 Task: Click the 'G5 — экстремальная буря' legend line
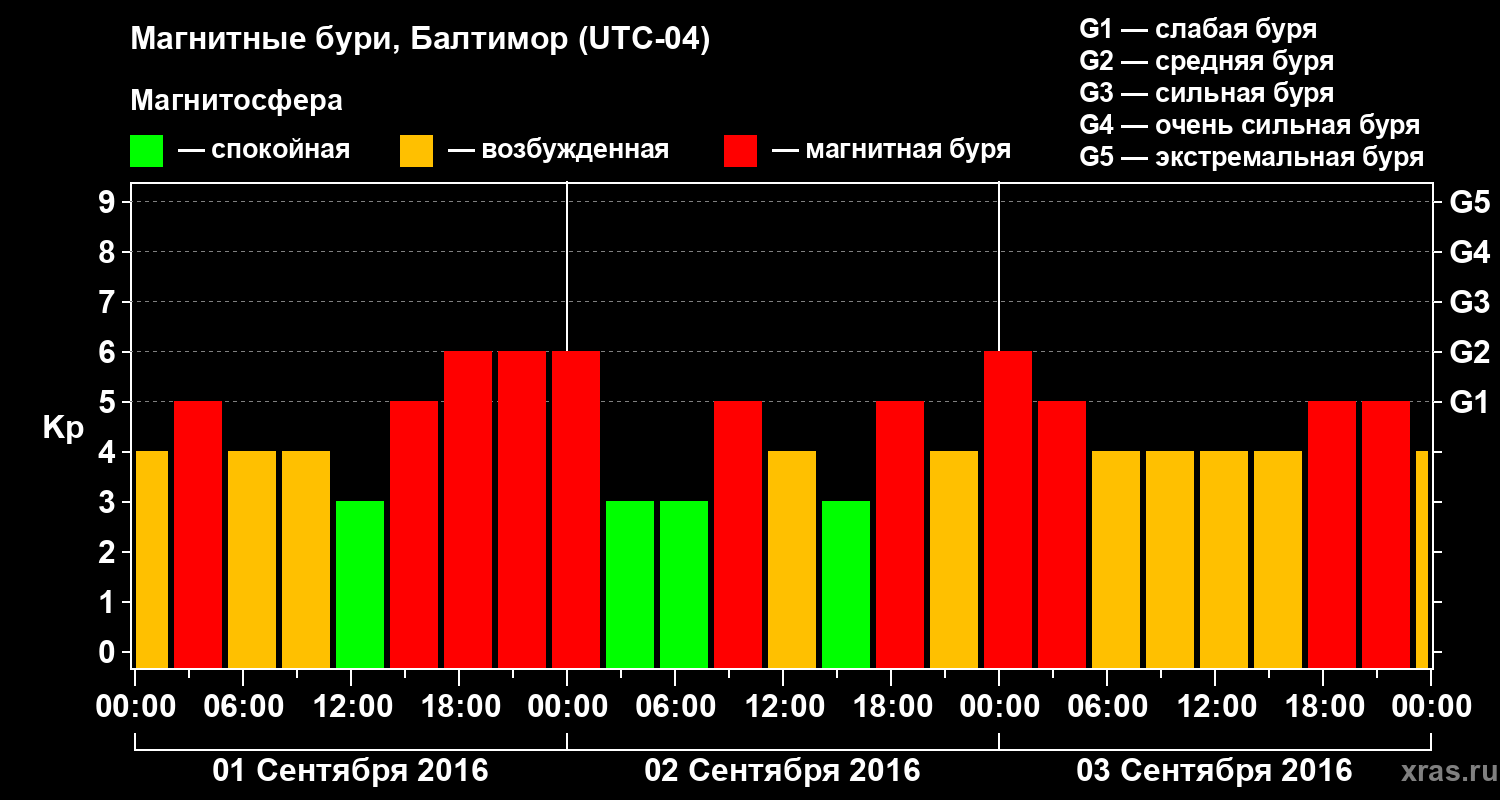pyautogui.click(x=1252, y=157)
